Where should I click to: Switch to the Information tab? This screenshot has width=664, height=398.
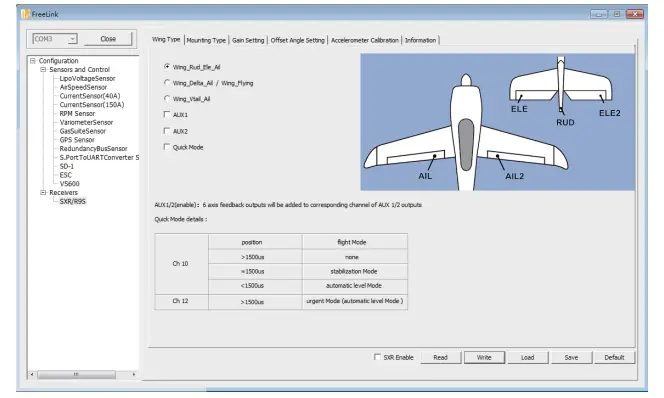420,40
